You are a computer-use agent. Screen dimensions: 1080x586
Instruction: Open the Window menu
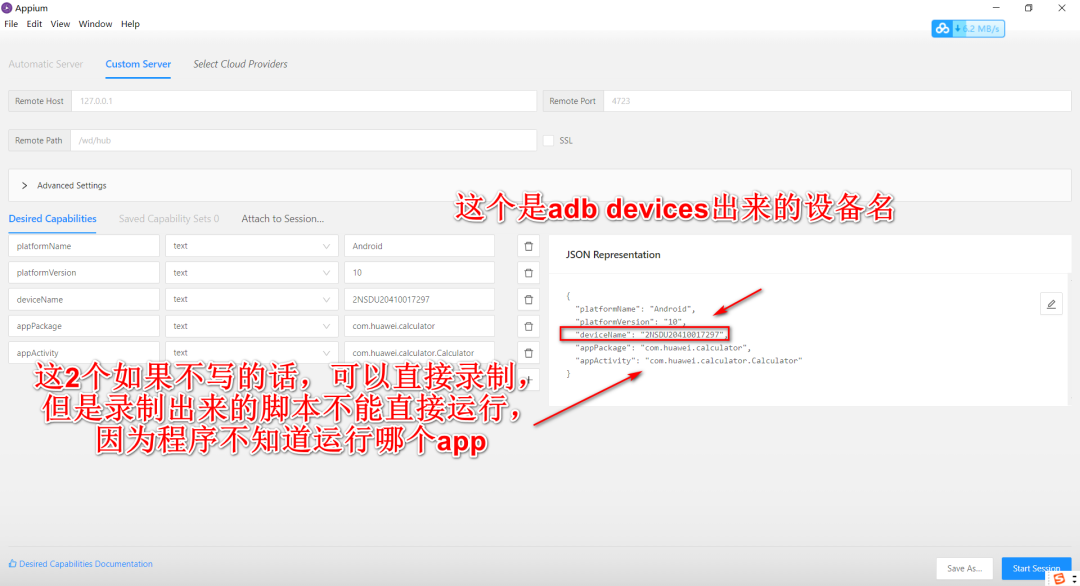(95, 24)
